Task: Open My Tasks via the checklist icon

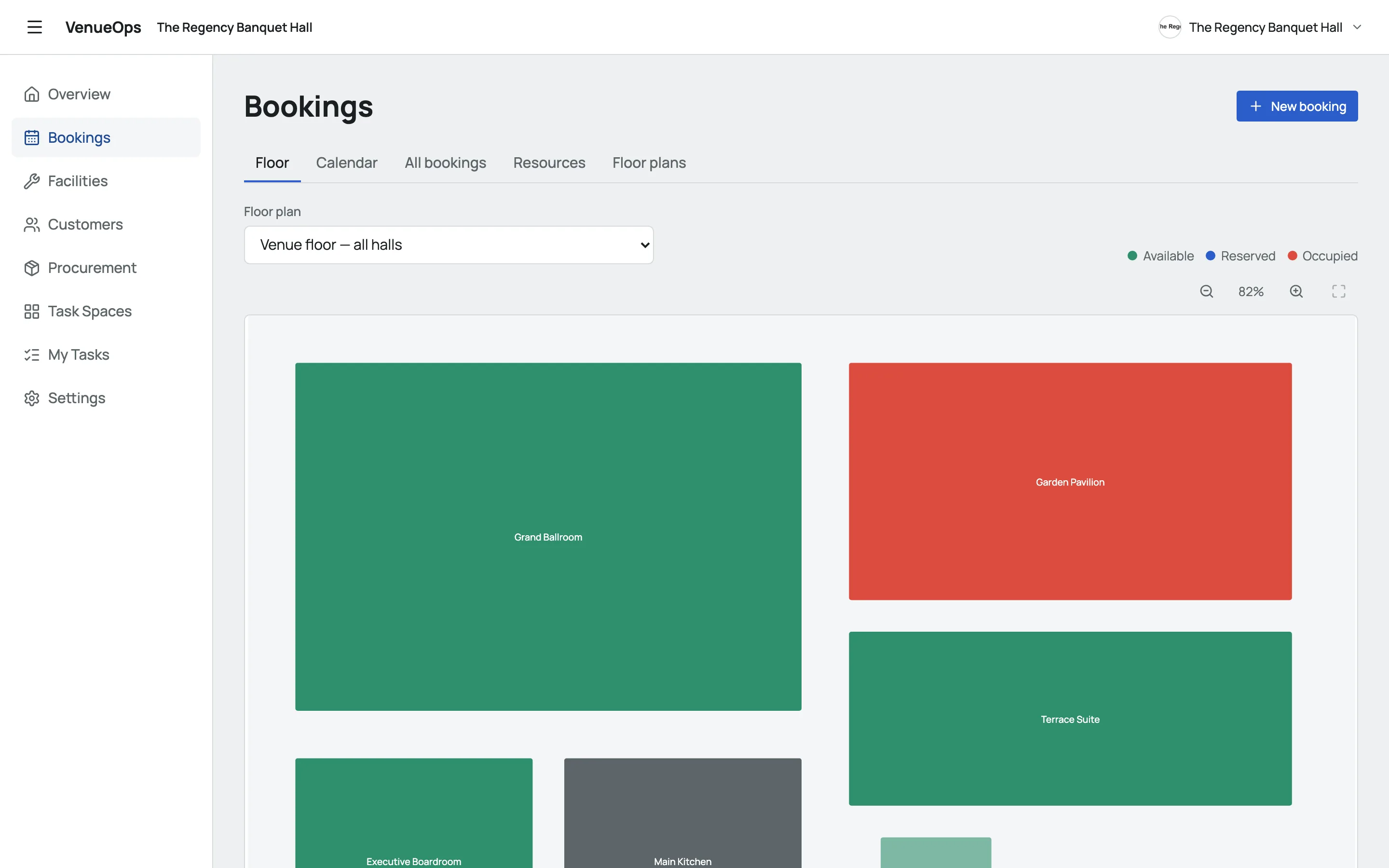Action: point(31,355)
